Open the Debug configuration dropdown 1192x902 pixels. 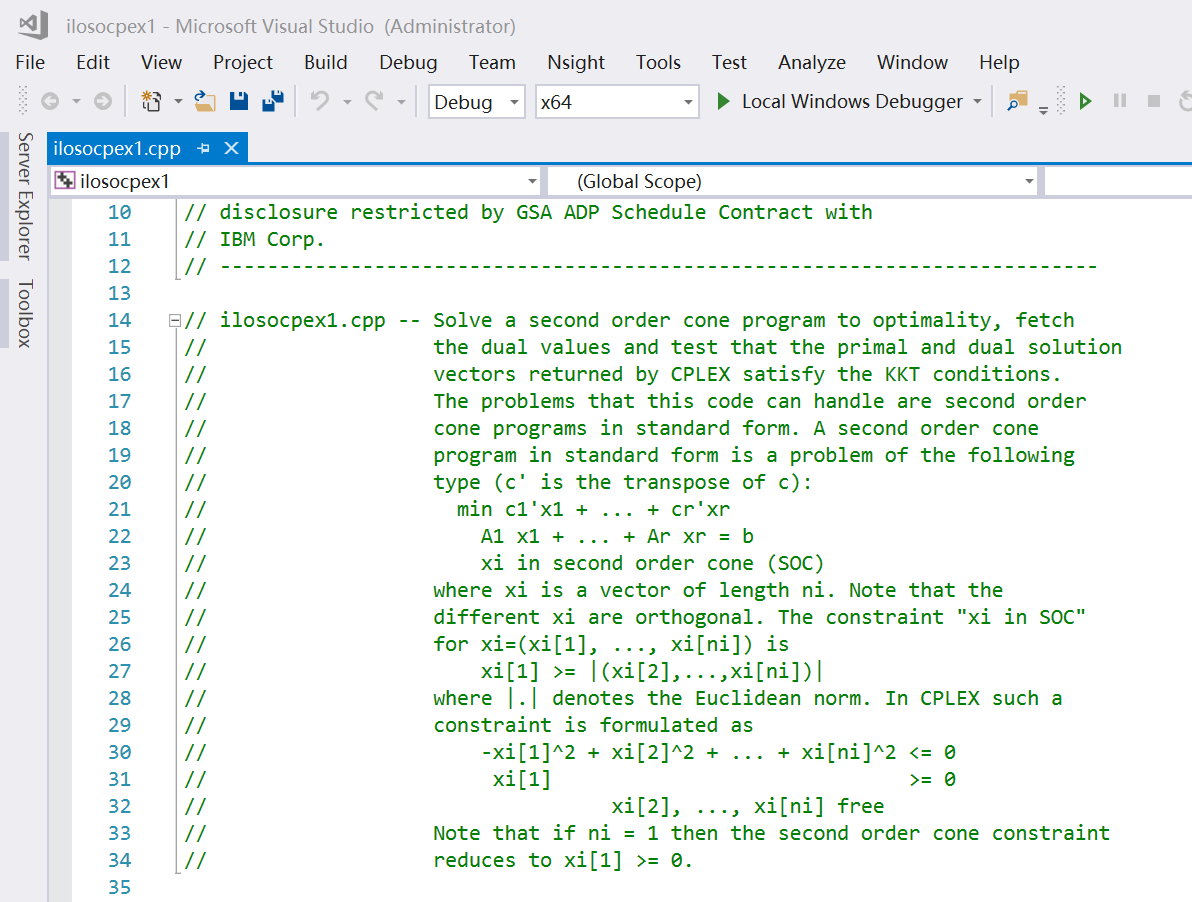477,102
